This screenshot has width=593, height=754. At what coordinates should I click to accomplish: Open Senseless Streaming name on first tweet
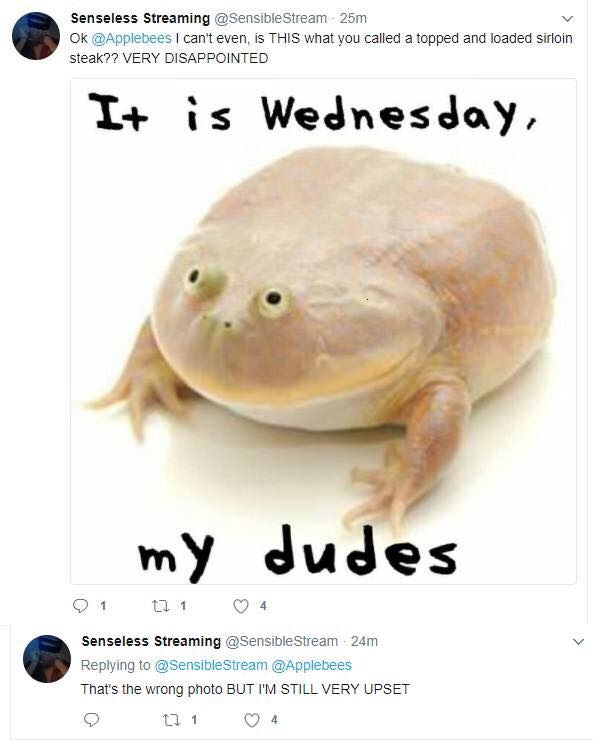140,18
